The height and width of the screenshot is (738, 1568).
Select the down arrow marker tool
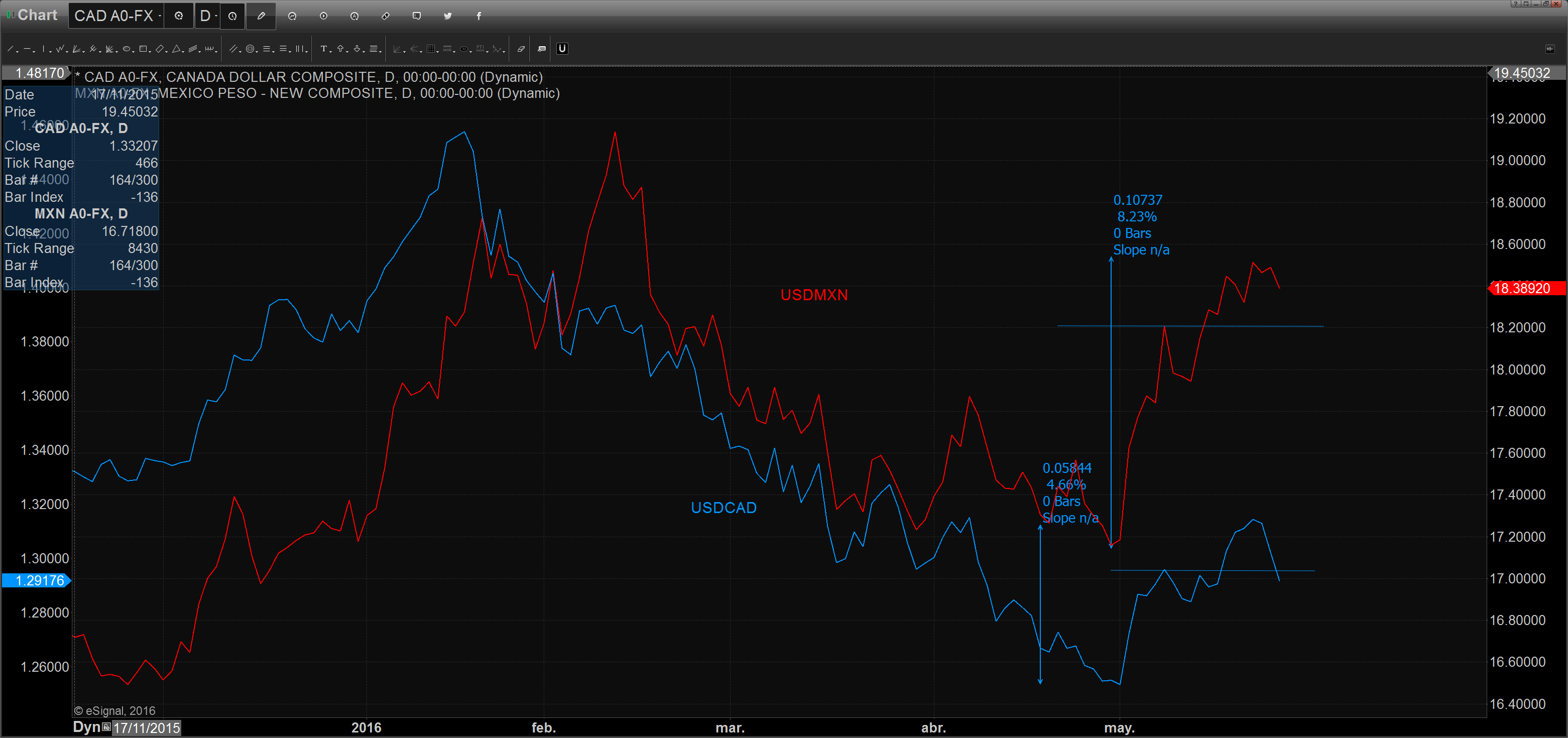click(x=357, y=49)
